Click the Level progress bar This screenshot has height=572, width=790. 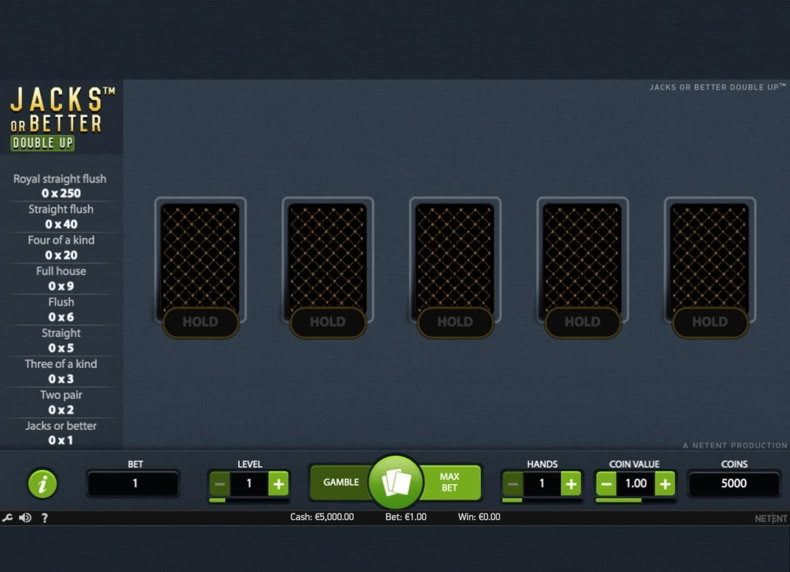[x=249, y=500]
